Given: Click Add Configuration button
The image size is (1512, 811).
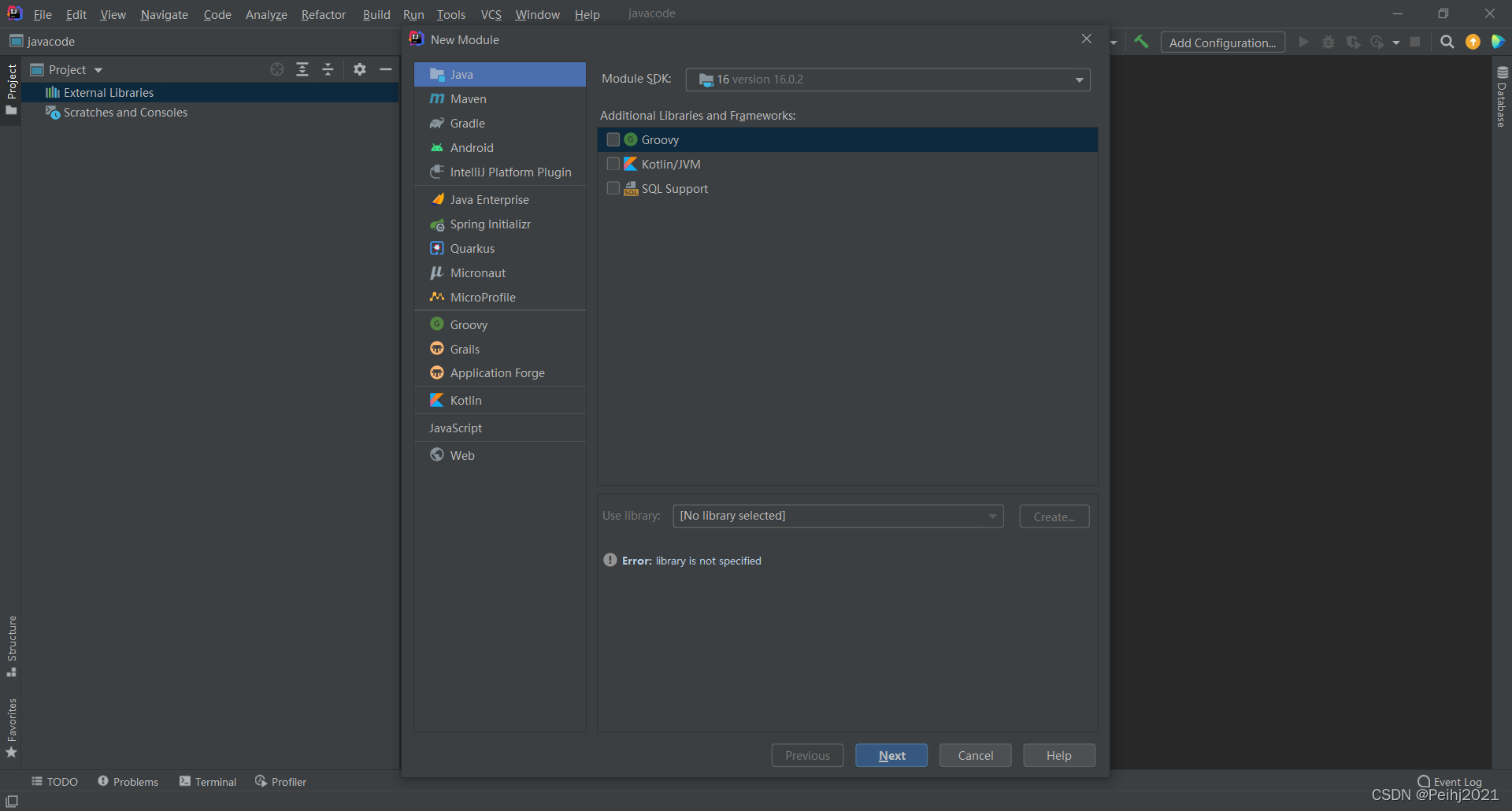Looking at the screenshot, I should tap(1222, 43).
